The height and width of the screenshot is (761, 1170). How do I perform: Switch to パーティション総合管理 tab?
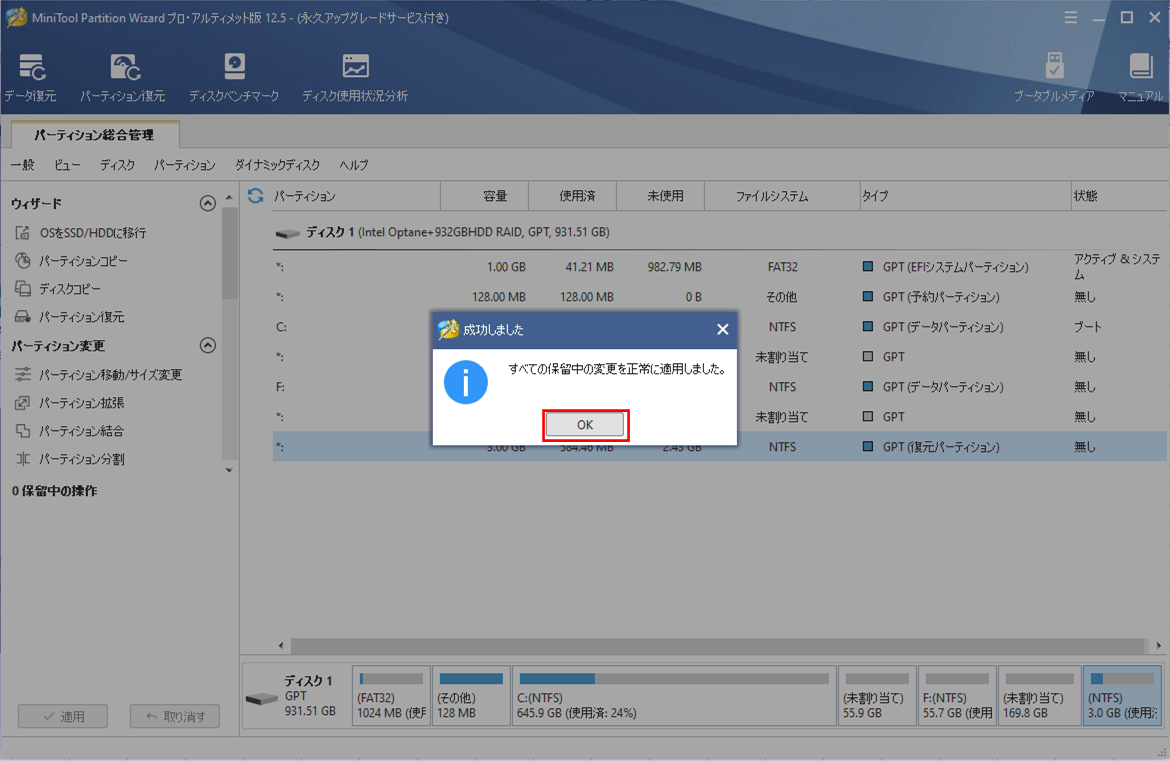pyautogui.click(x=94, y=134)
